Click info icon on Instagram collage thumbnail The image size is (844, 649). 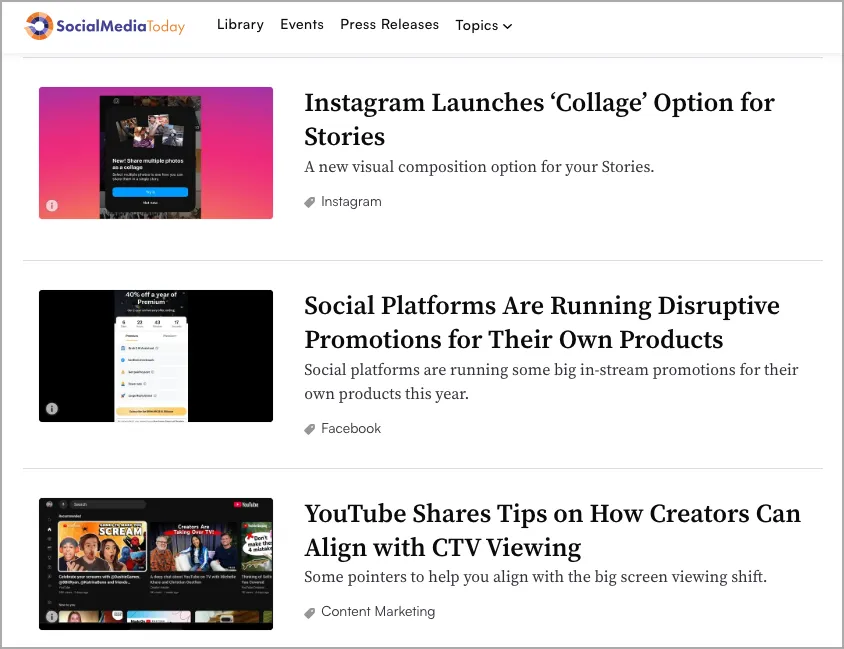tap(52, 206)
